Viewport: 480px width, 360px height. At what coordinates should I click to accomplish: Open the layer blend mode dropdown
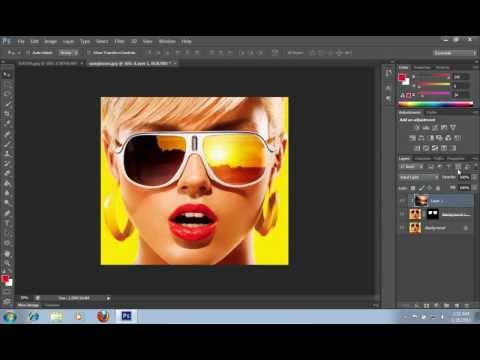(419, 177)
